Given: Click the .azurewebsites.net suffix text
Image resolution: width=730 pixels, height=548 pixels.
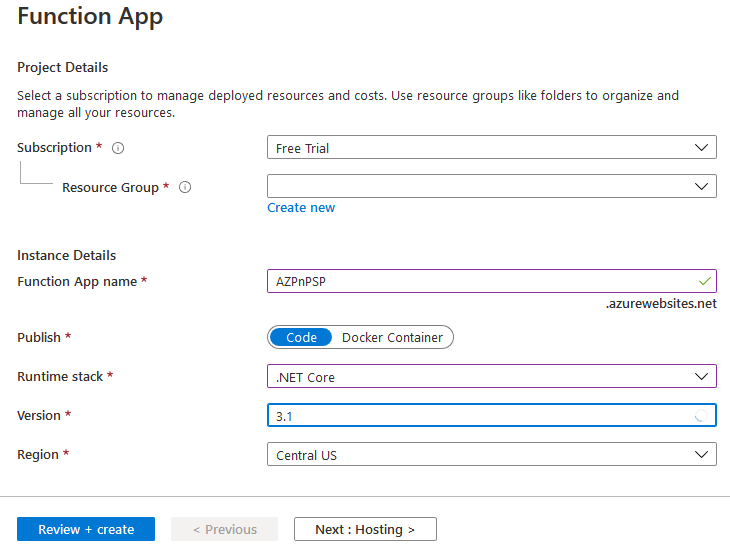Looking at the screenshot, I should pyautogui.click(x=661, y=304).
